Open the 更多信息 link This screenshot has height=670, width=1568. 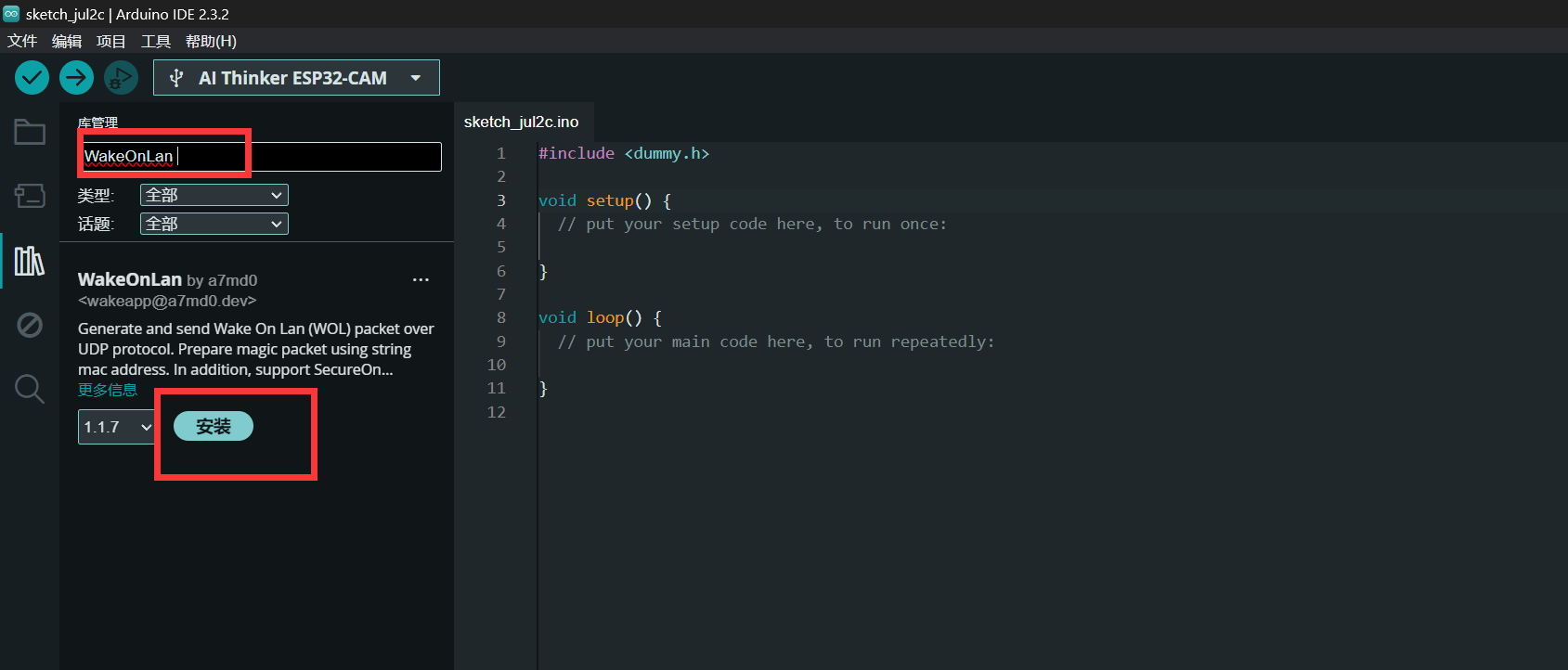108,390
